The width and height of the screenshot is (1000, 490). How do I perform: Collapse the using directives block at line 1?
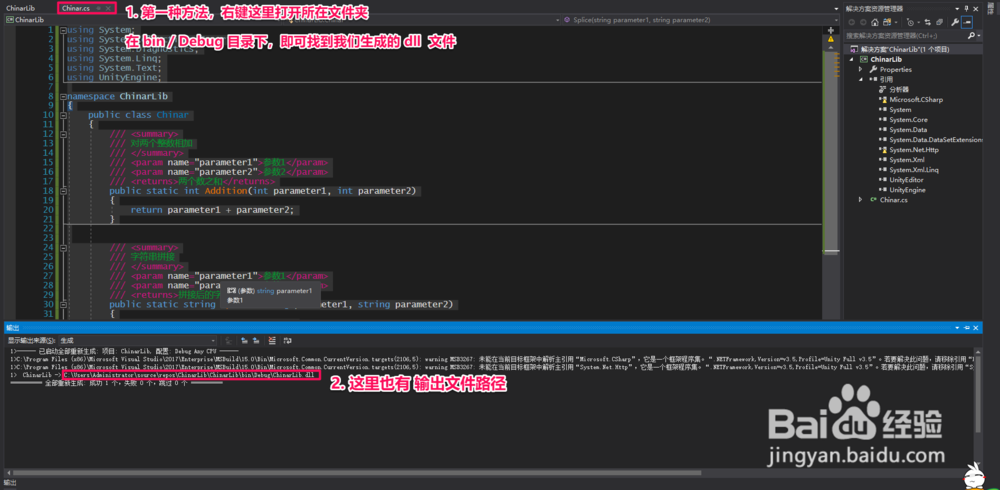(62, 31)
